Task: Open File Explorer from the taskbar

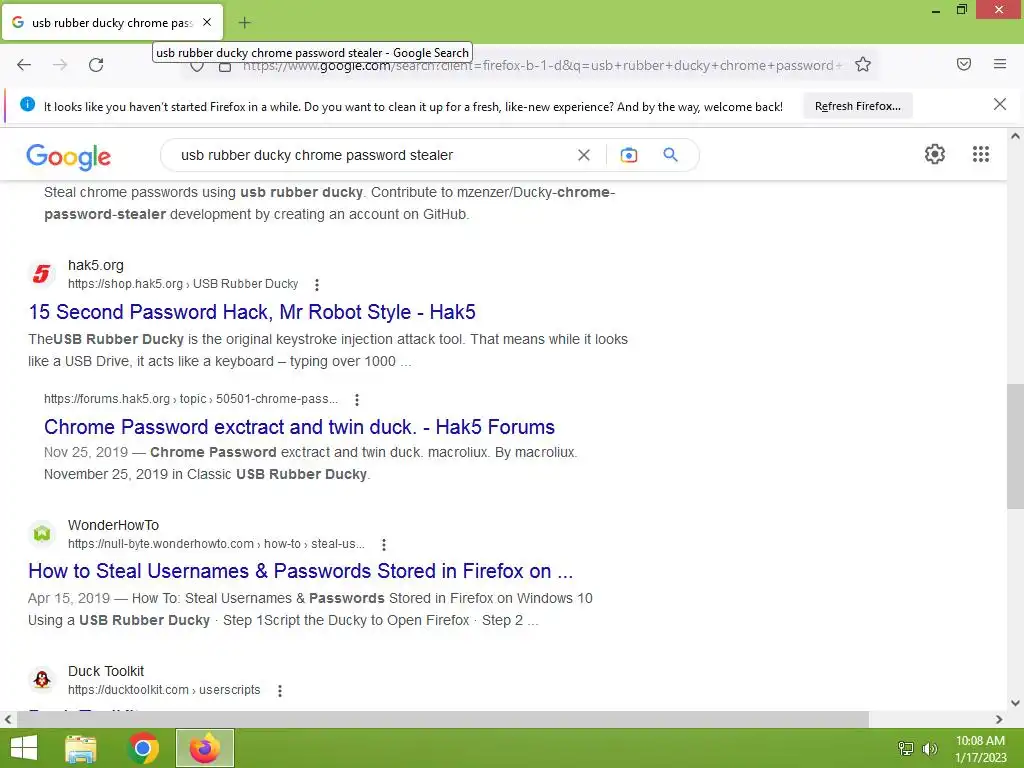Action: point(81,748)
